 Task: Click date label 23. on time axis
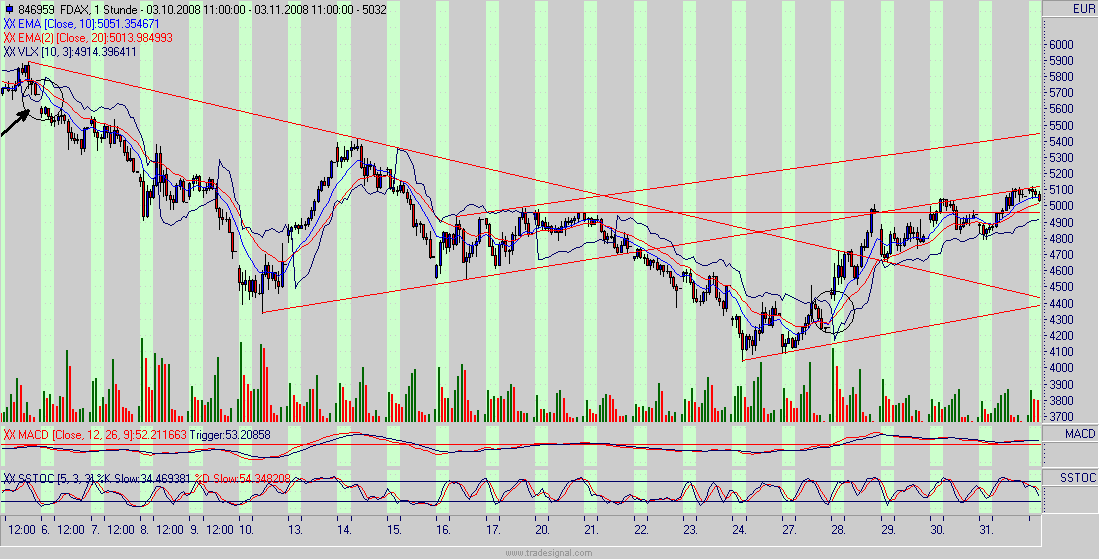(x=690, y=530)
